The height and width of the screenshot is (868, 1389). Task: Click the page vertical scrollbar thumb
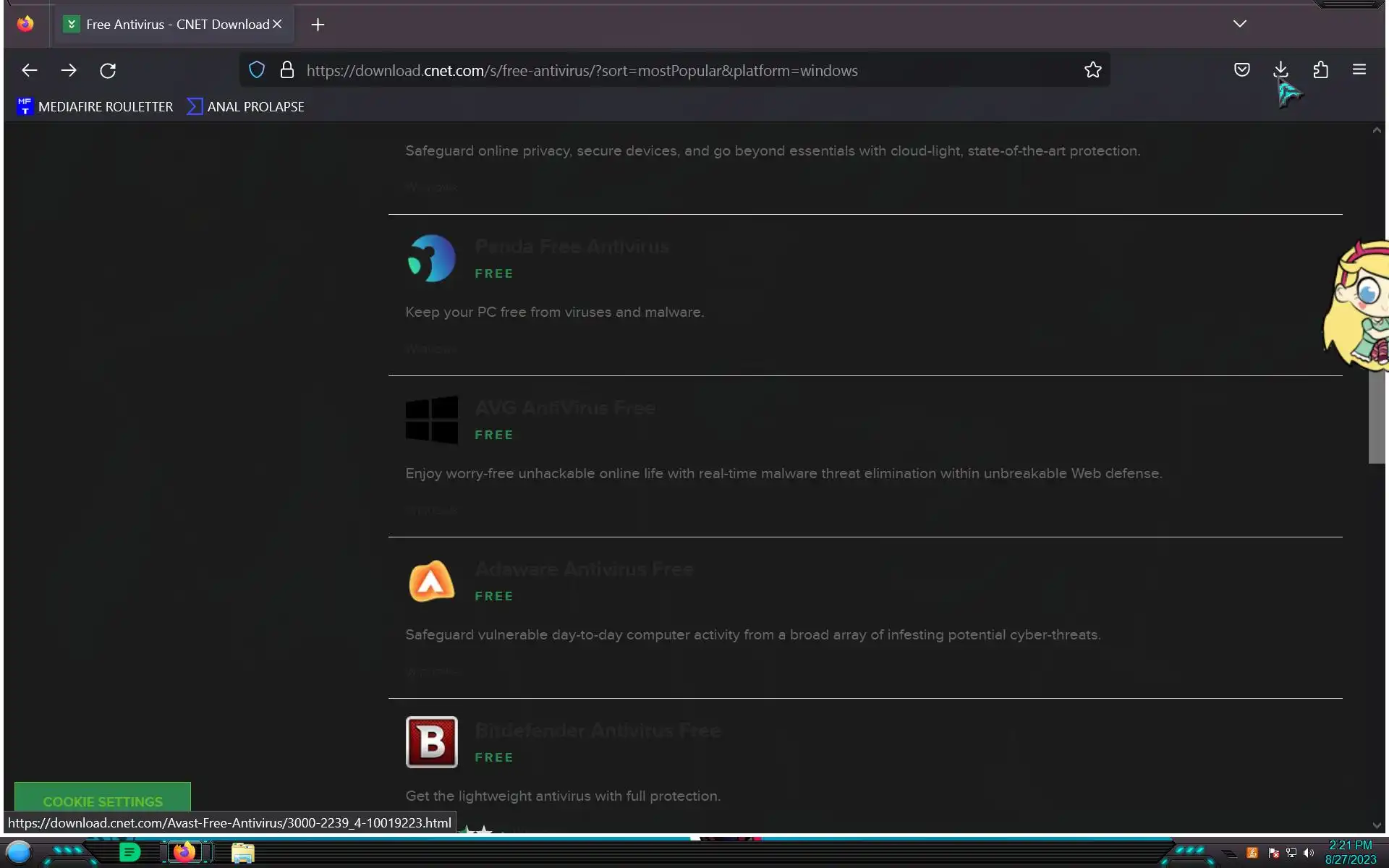coord(1376,416)
